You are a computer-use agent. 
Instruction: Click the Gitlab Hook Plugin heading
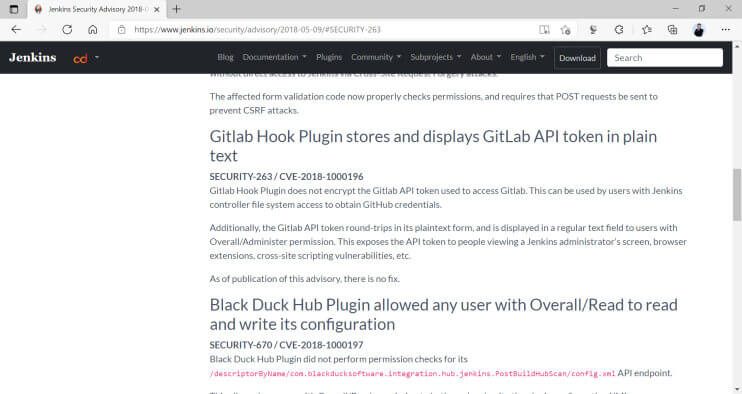[433, 146]
